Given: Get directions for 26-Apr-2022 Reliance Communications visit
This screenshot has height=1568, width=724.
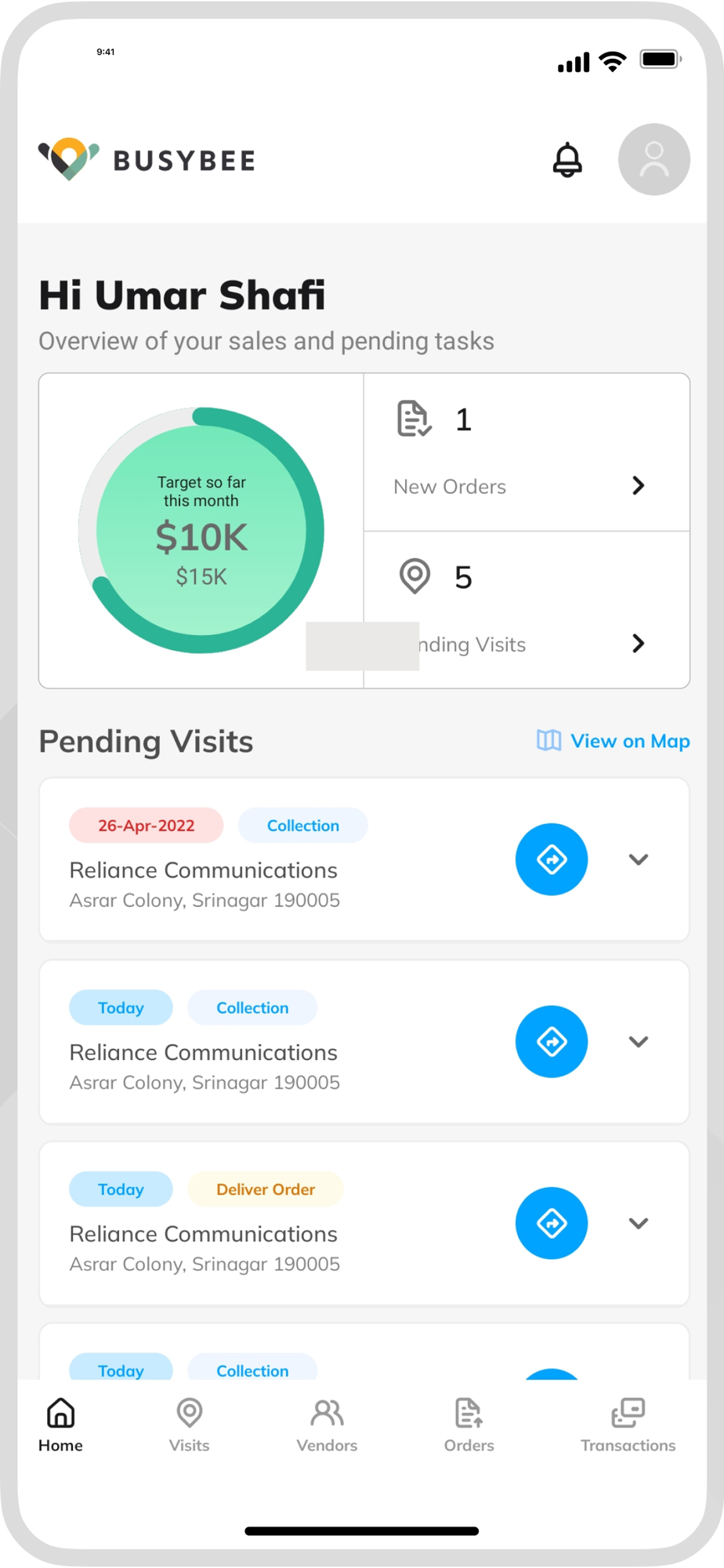Looking at the screenshot, I should [x=552, y=859].
